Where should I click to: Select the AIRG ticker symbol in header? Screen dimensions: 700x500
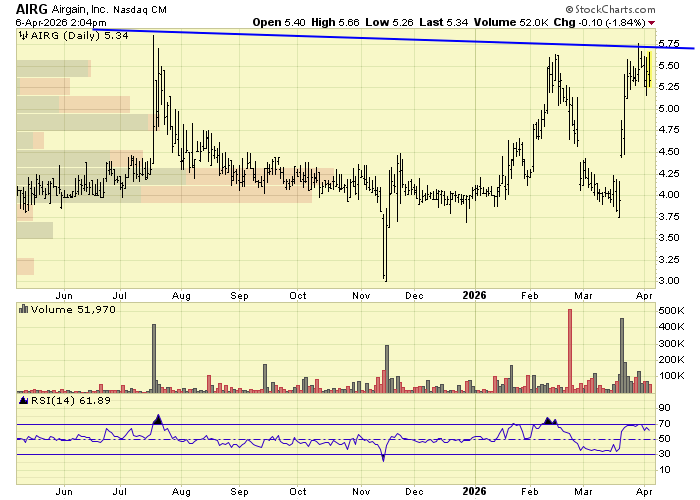pyautogui.click(x=31, y=9)
